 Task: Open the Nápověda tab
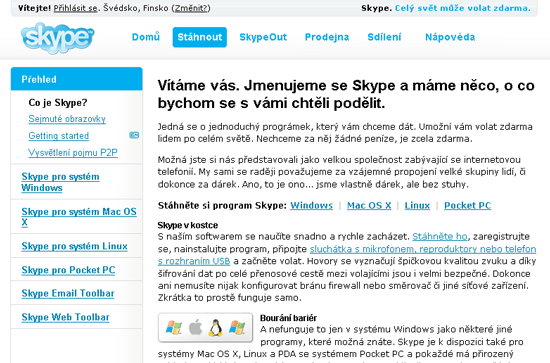coord(450,37)
